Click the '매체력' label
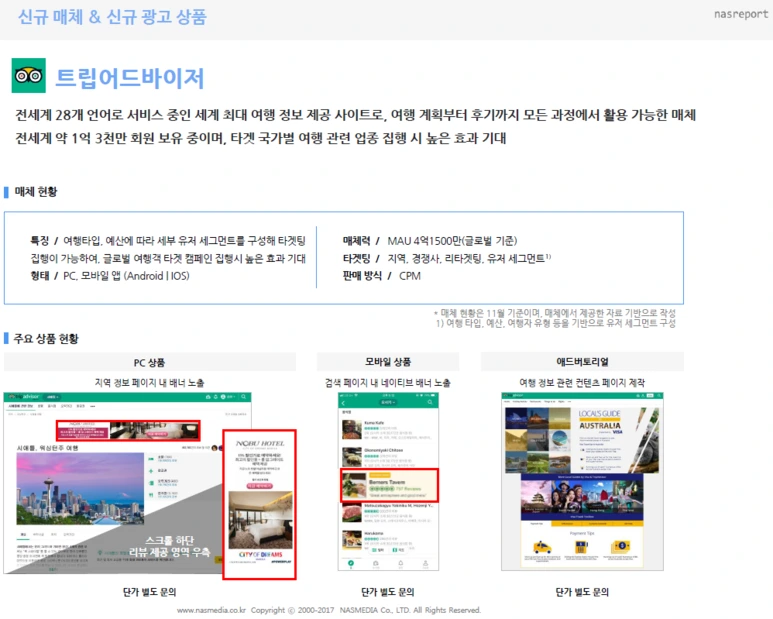This screenshot has height=619, width=773. point(356,241)
